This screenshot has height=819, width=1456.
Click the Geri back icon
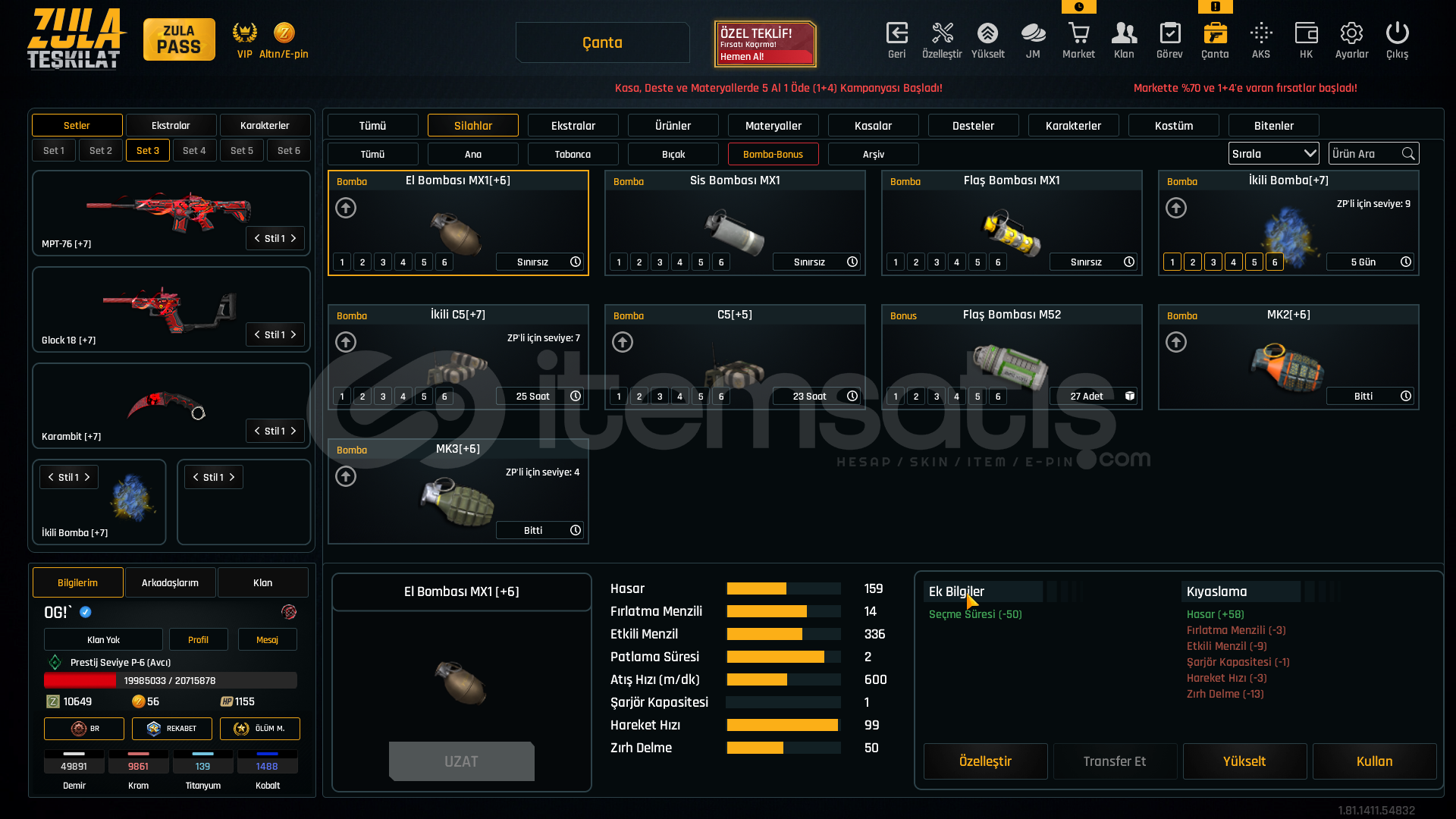coord(896,33)
